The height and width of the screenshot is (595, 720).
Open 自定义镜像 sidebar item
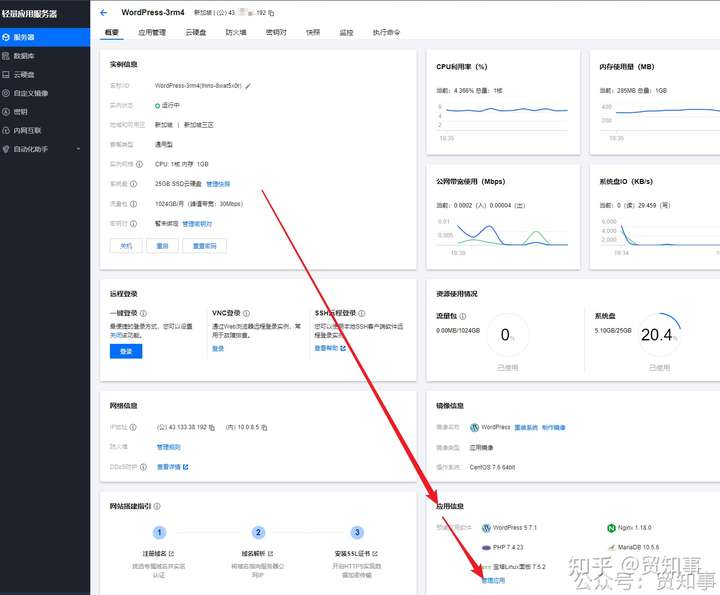click(45, 93)
